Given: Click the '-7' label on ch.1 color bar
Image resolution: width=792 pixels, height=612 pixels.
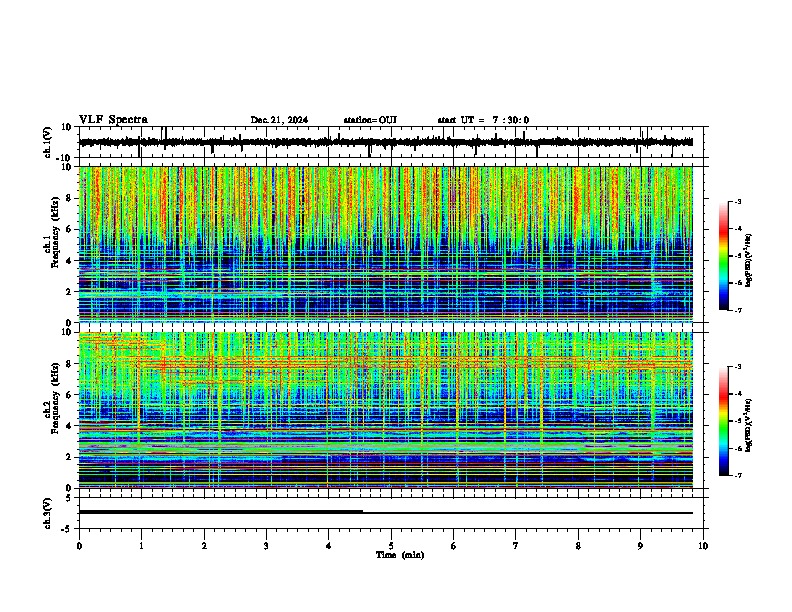Looking at the screenshot, I should (x=738, y=310).
